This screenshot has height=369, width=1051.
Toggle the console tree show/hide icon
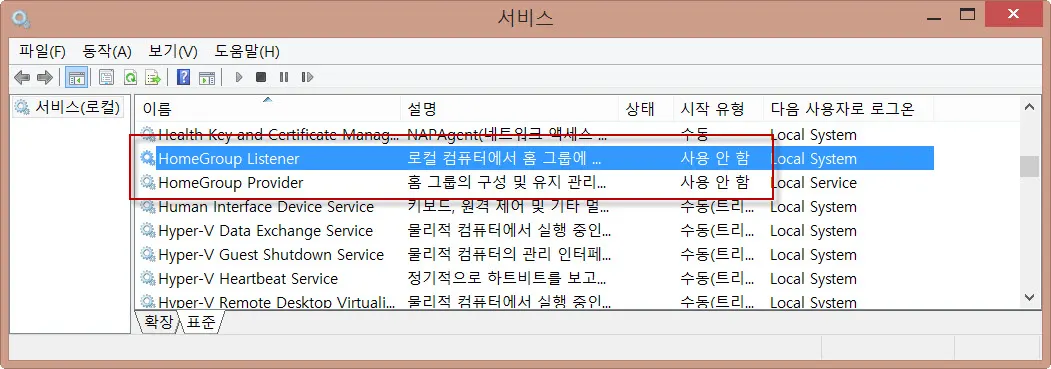(x=76, y=78)
